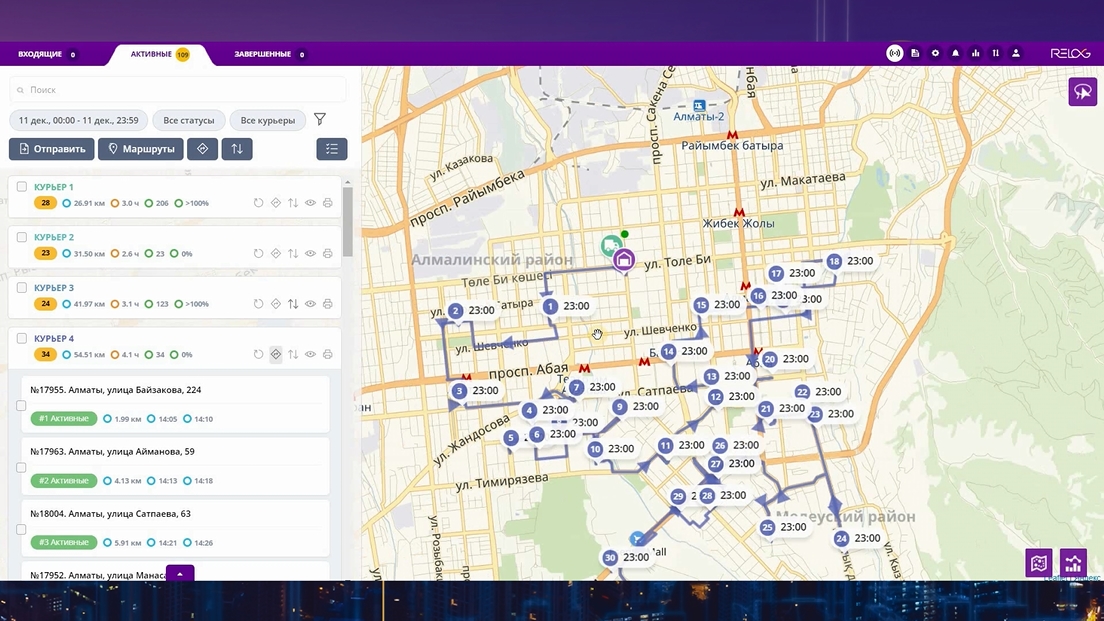
Task: Click the statistics bar chart icon in the header
Action: (x=975, y=53)
